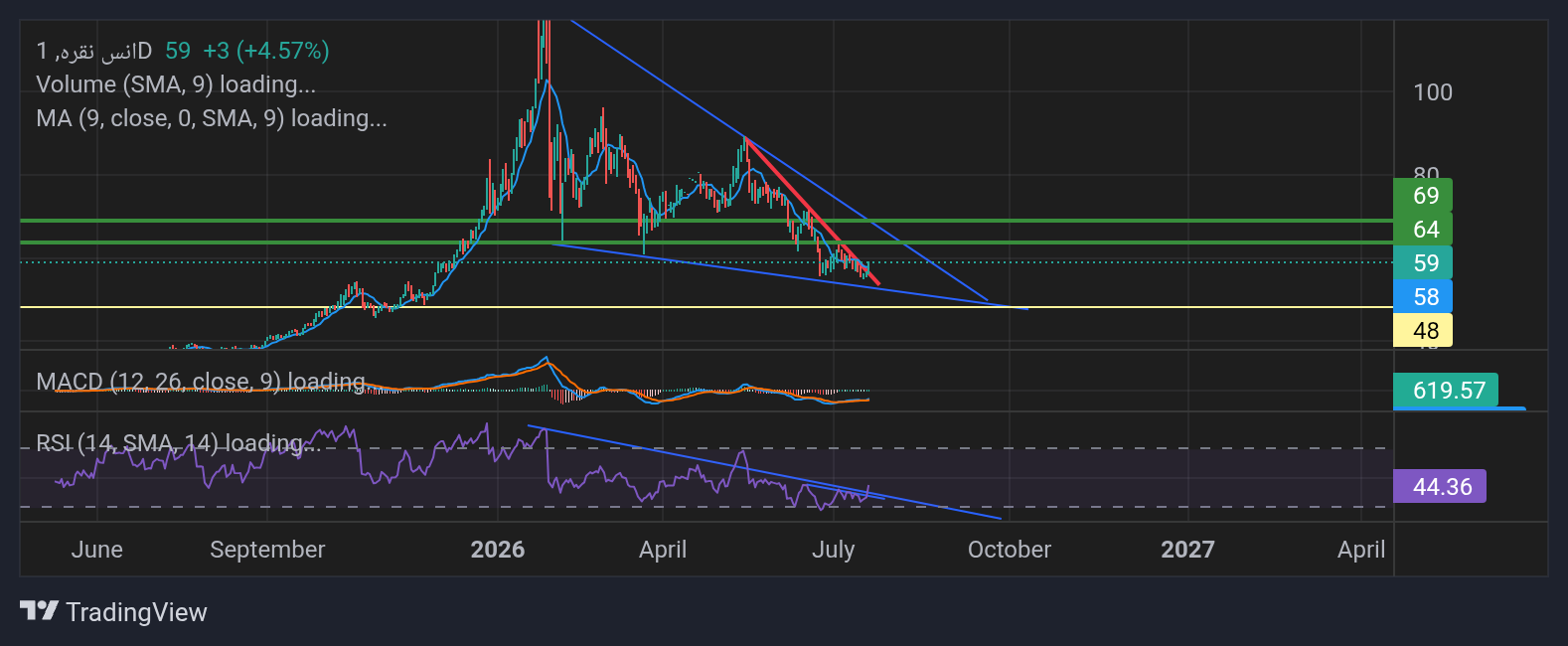The image size is (1568, 646).
Task: Click the 2027 time axis label
Action: point(1187,550)
